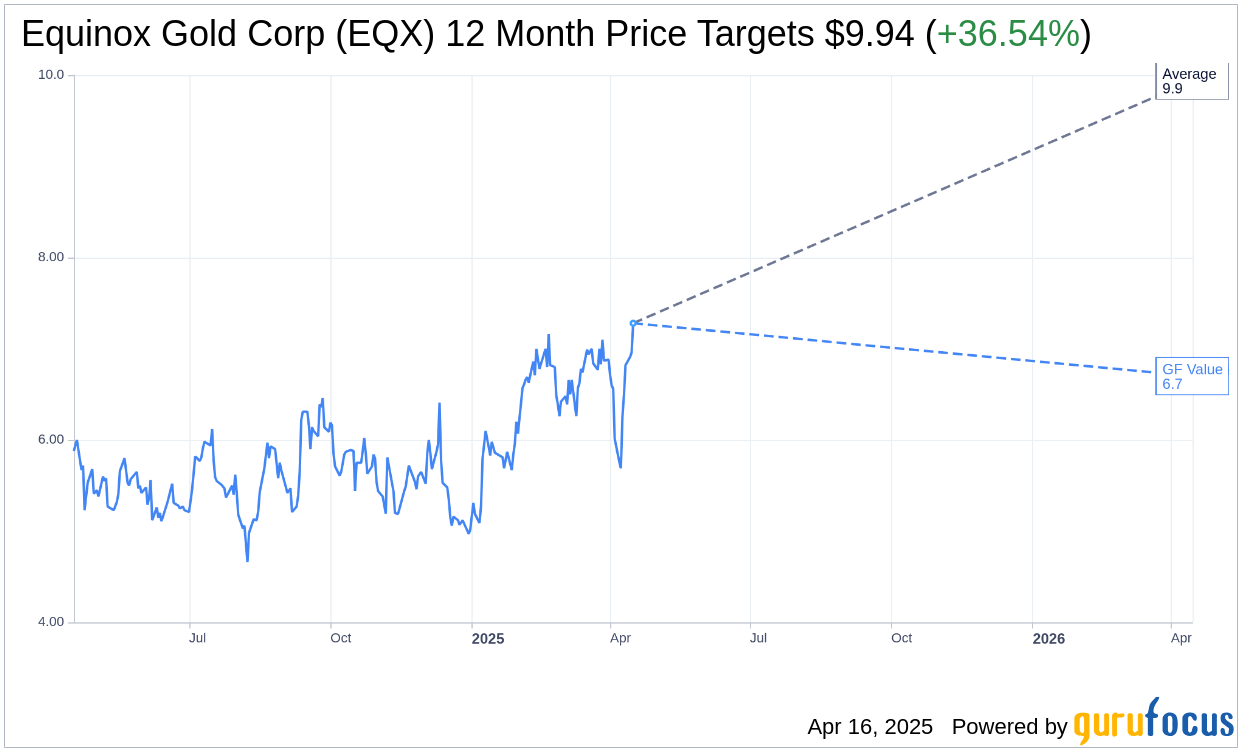This screenshot has width=1242, height=752.
Task: Click the GuruFocus logo
Action: point(1153,722)
